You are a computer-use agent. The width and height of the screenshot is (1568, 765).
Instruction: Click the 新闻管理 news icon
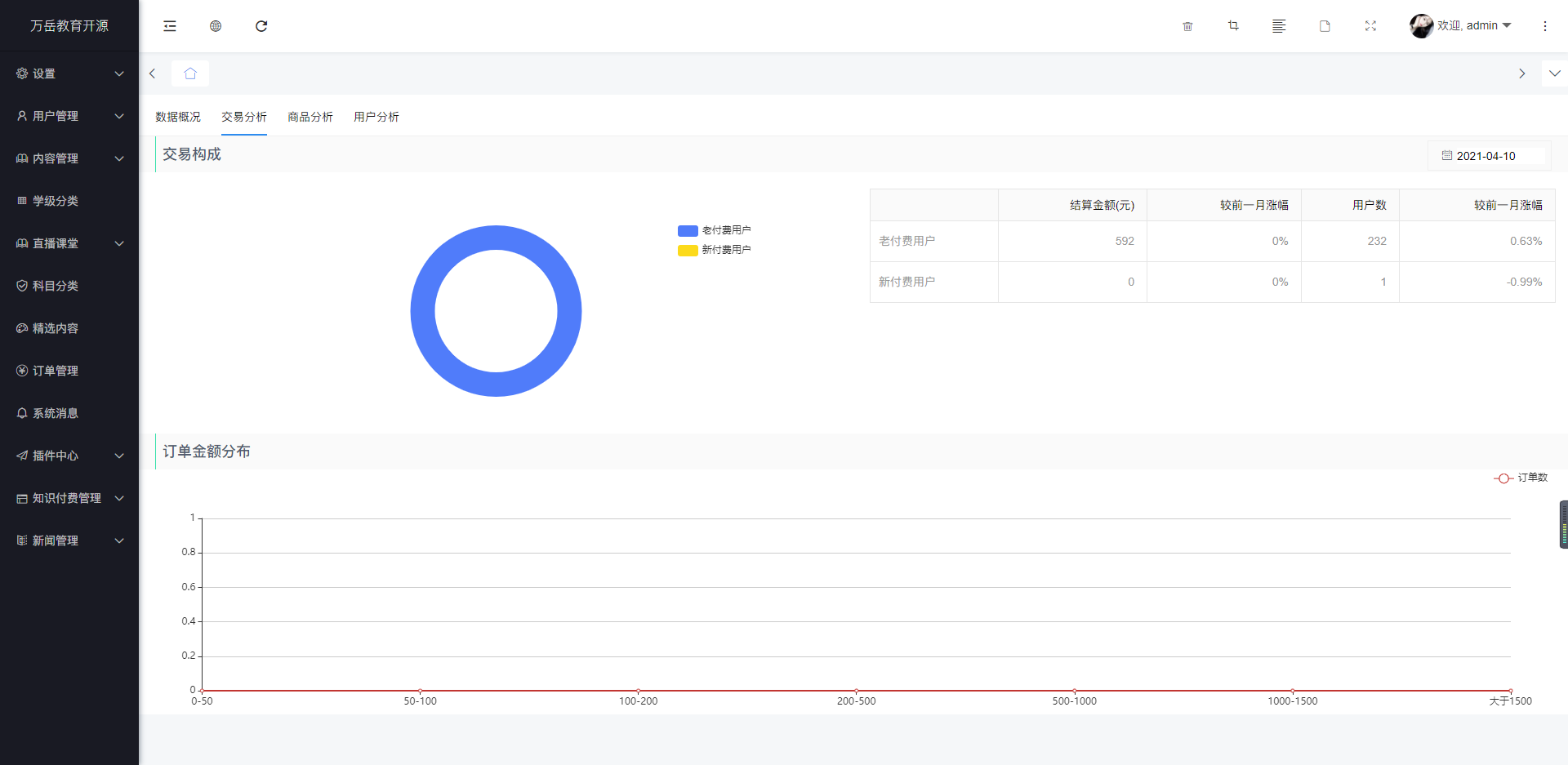point(22,540)
